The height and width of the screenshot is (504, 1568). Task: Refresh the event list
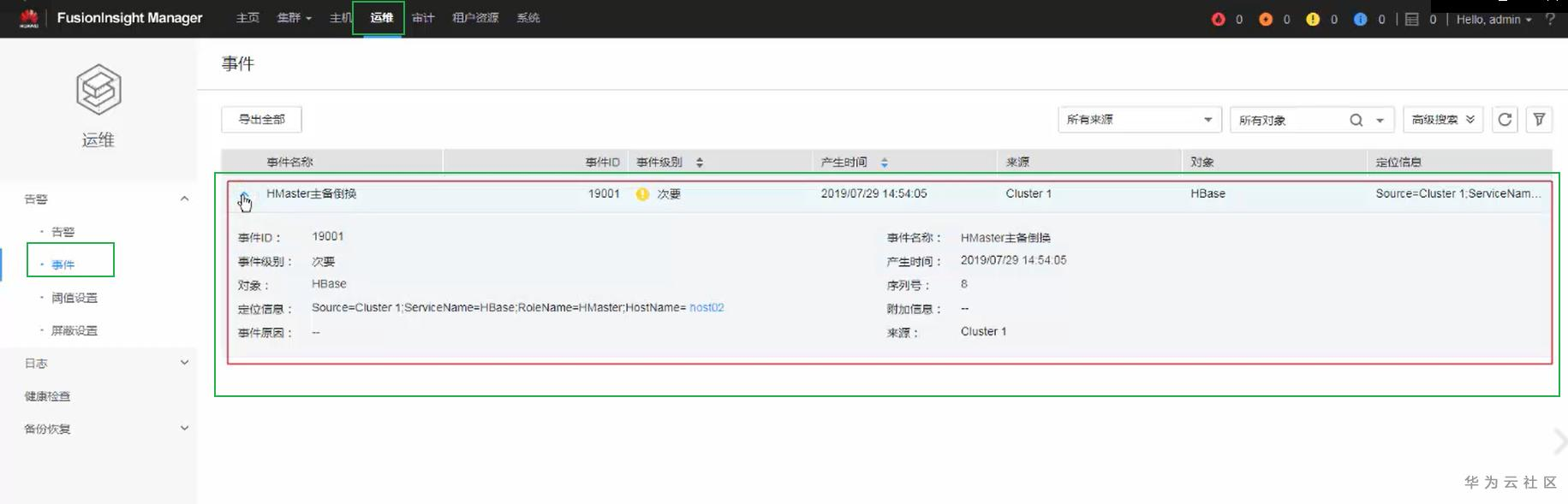1505,119
